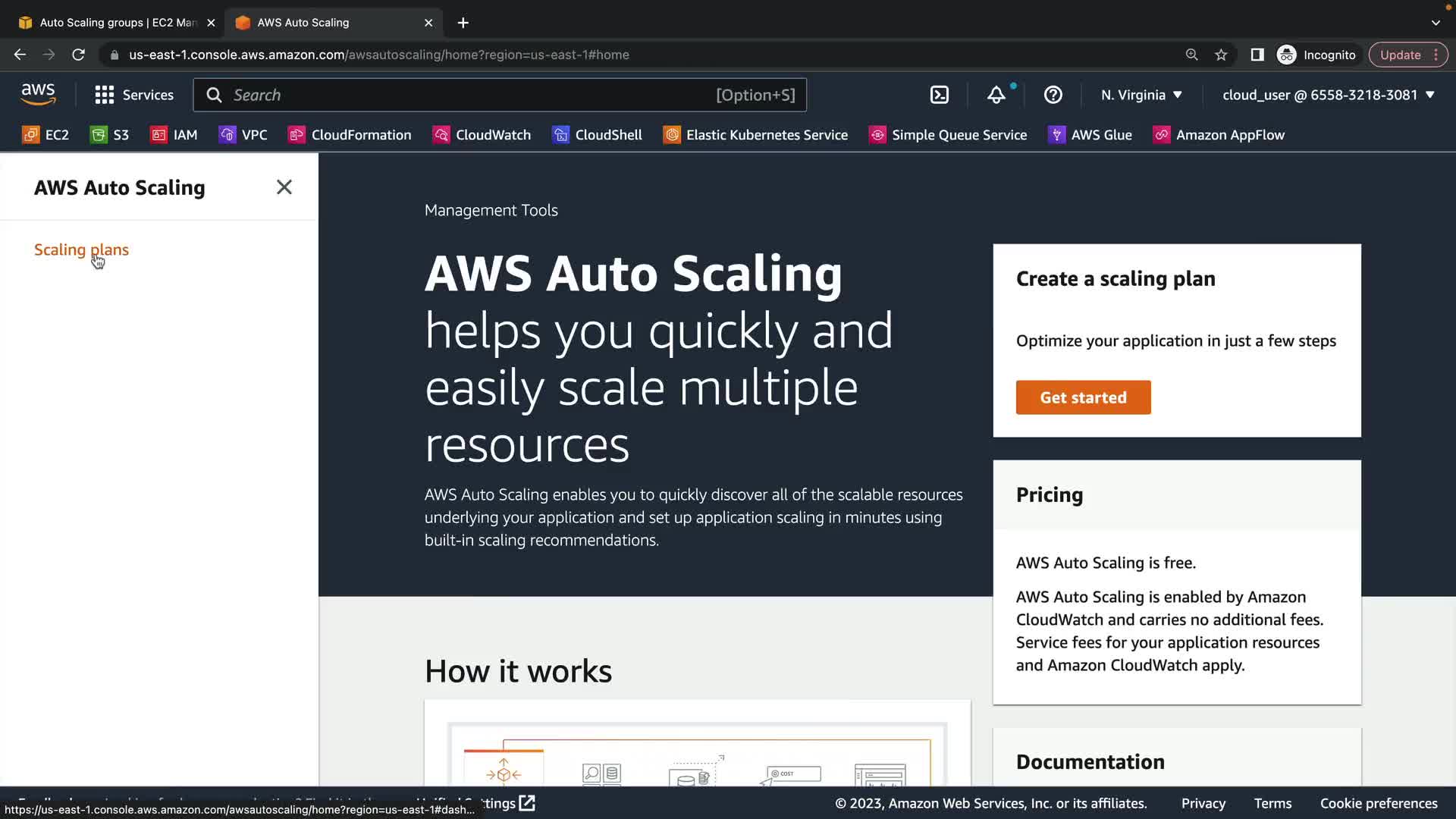Click the AWS logo home icon
Image resolution: width=1456 pixels, height=819 pixels.
point(38,95)
